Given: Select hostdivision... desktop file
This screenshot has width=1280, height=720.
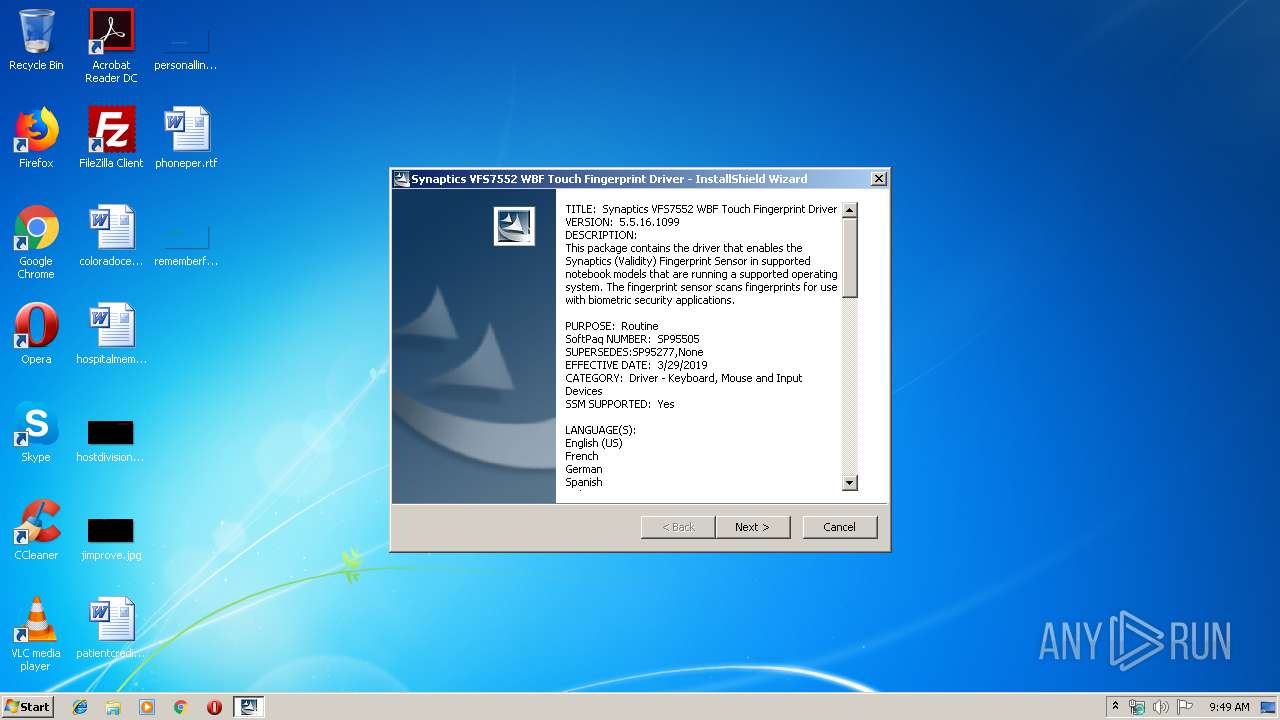Looking at the screenshot, I should point(111,440).
